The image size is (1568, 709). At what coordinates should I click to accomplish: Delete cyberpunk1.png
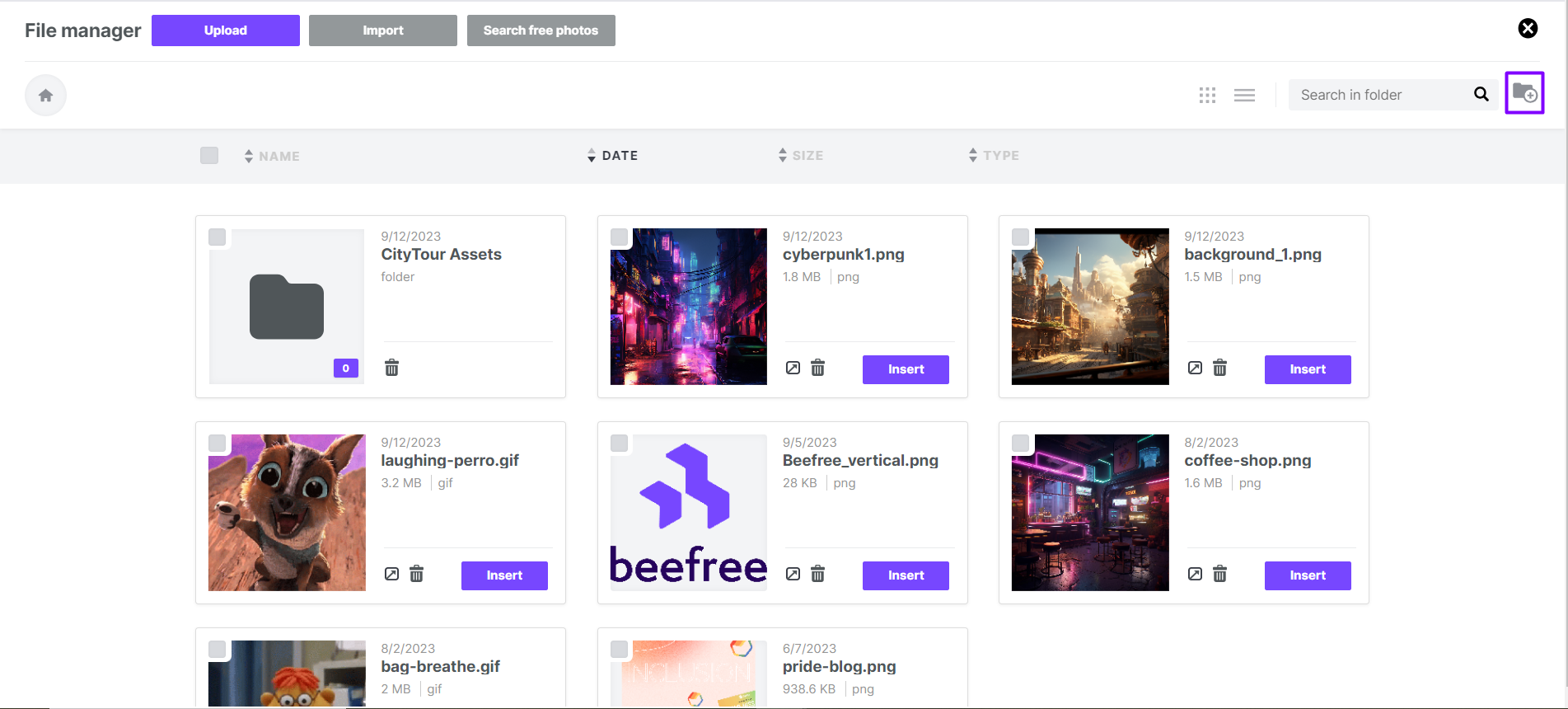point(818,368)
